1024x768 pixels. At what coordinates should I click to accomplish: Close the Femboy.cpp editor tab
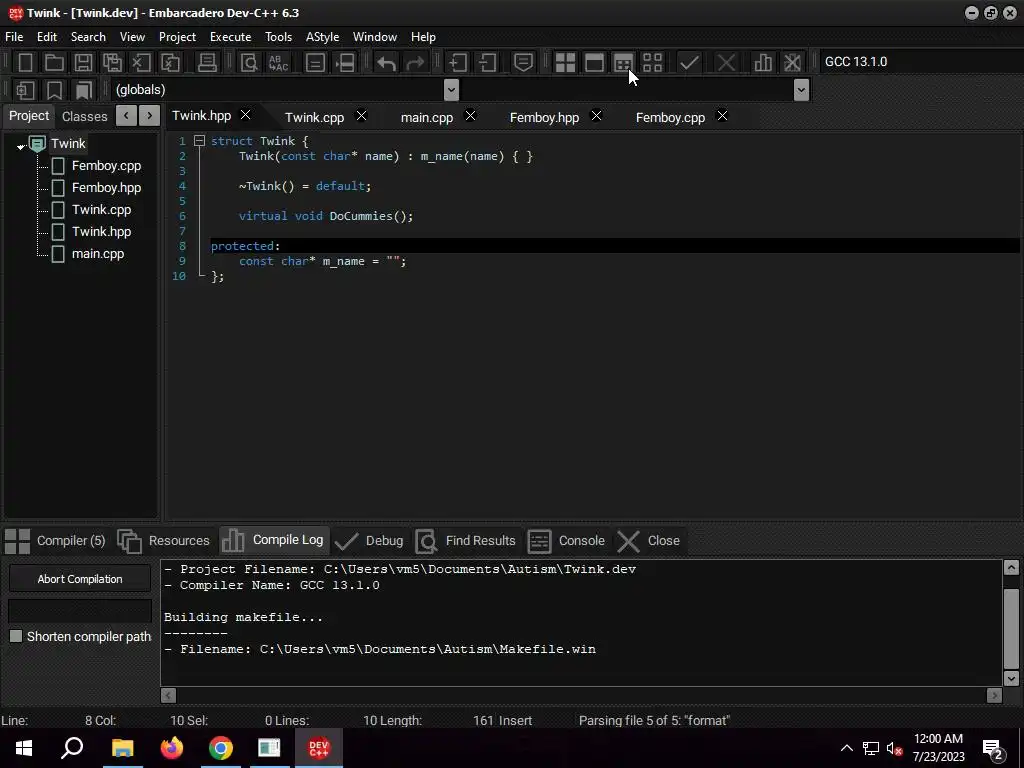click(x=722, y=116)
